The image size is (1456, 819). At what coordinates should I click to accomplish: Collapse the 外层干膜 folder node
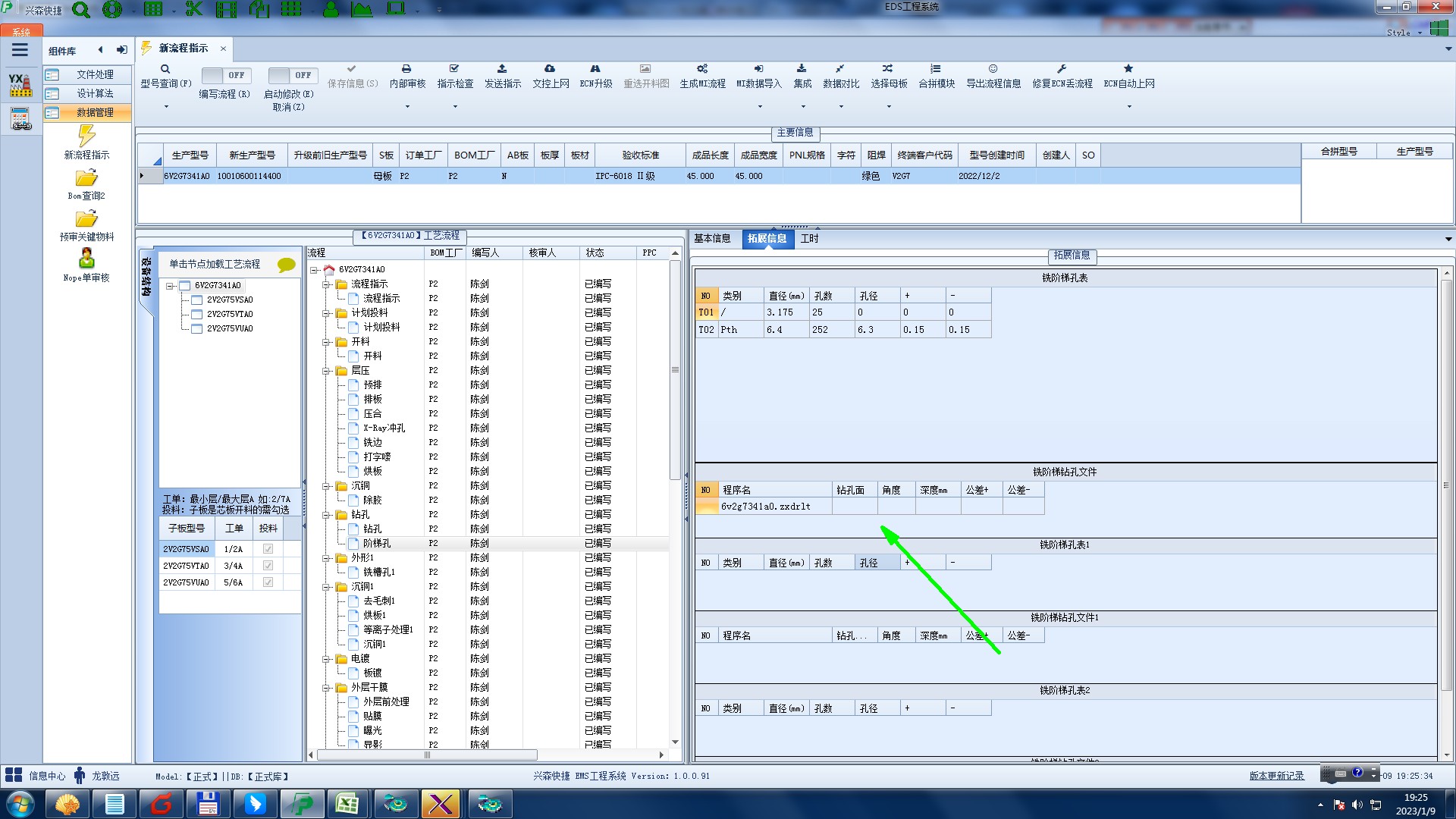click(x=326, y=688)
